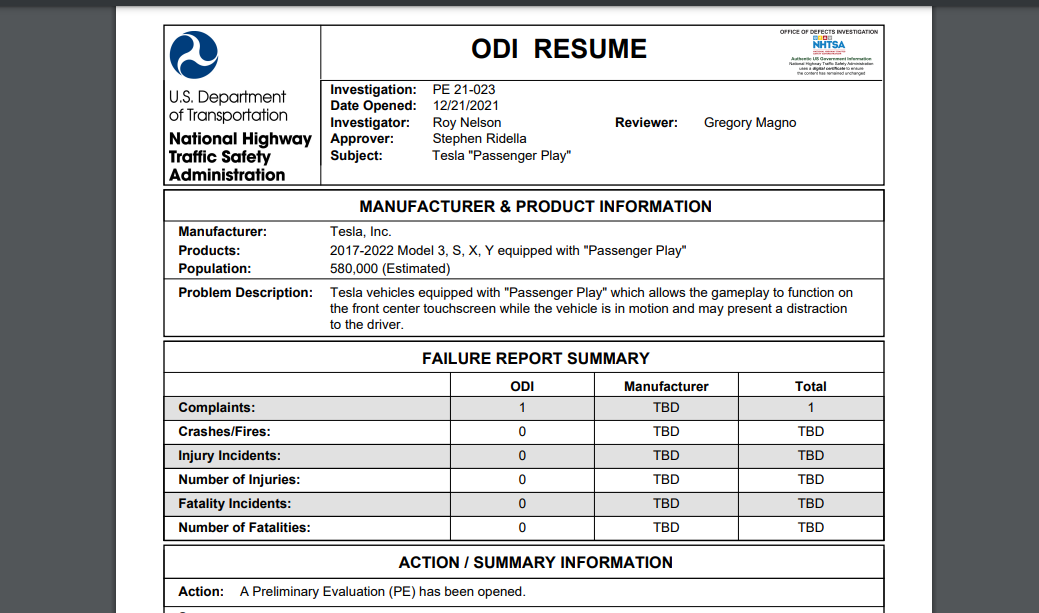Select approver name 'Stephen Ridella'
1039x613 pixels.
pos(480,139)
